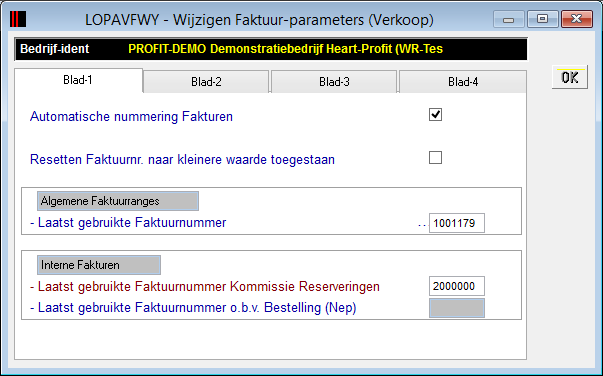Enable Resetten Faktuurnr. naar kleinere waarde checkbox
This screenshot has height=376, width=603.
[435, 158]
